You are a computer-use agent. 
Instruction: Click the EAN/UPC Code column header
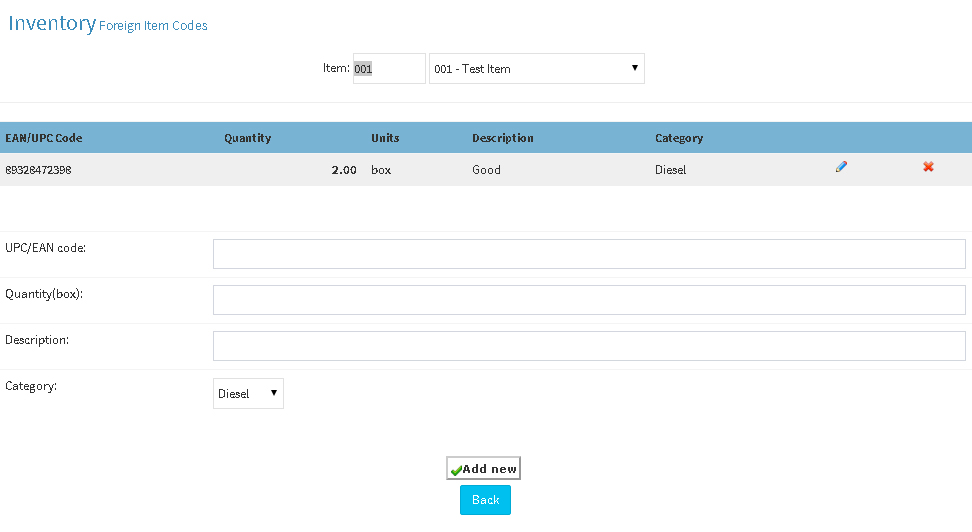(x=43, y=138)
